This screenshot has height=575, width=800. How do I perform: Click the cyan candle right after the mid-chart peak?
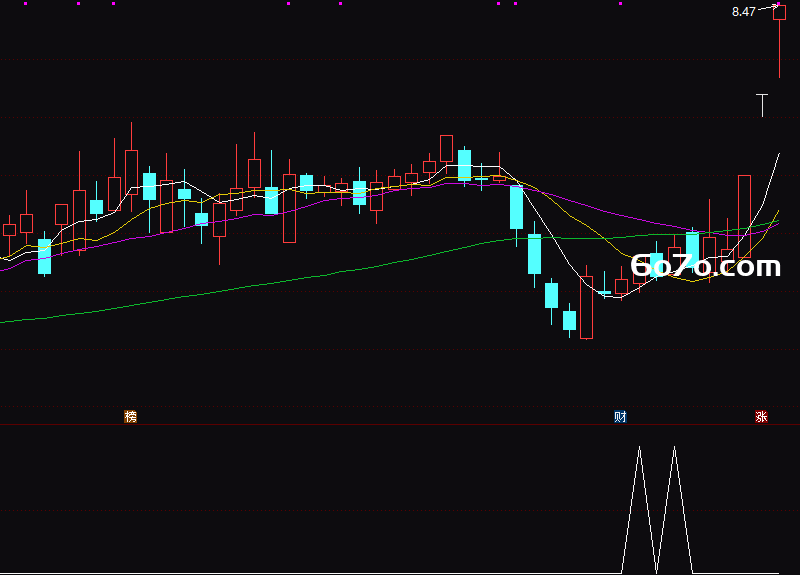coord(464,165)
